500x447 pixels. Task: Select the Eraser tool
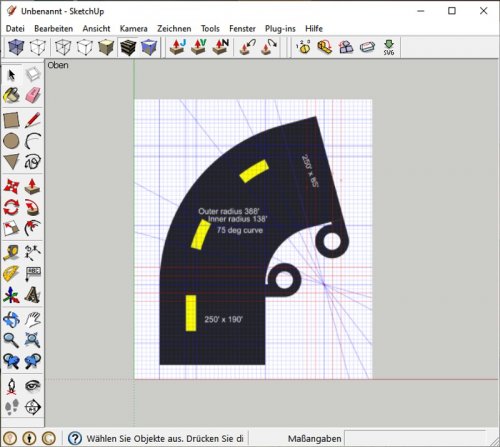point(33,95)
